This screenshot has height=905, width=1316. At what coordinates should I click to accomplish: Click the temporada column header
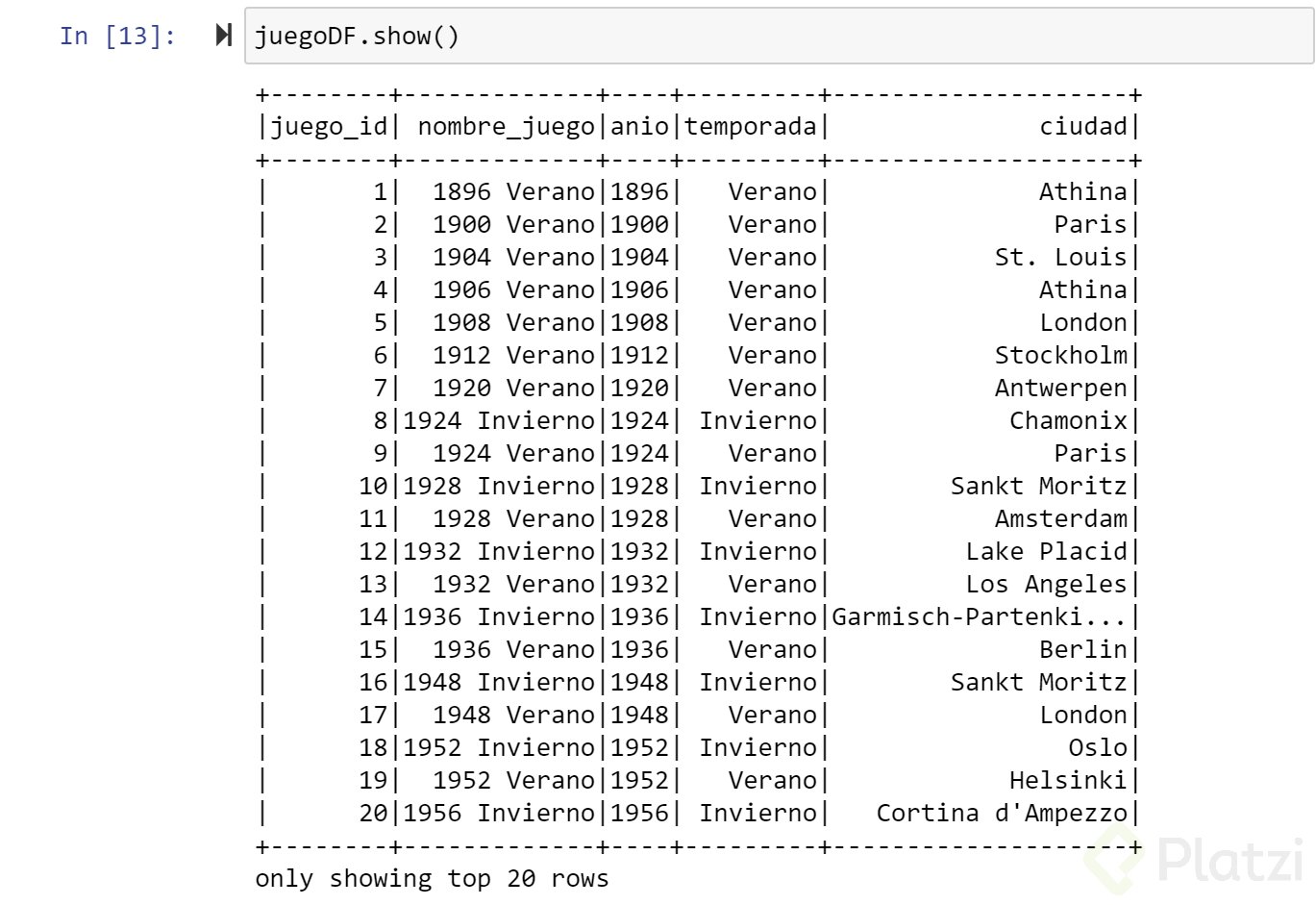(750, 126)
